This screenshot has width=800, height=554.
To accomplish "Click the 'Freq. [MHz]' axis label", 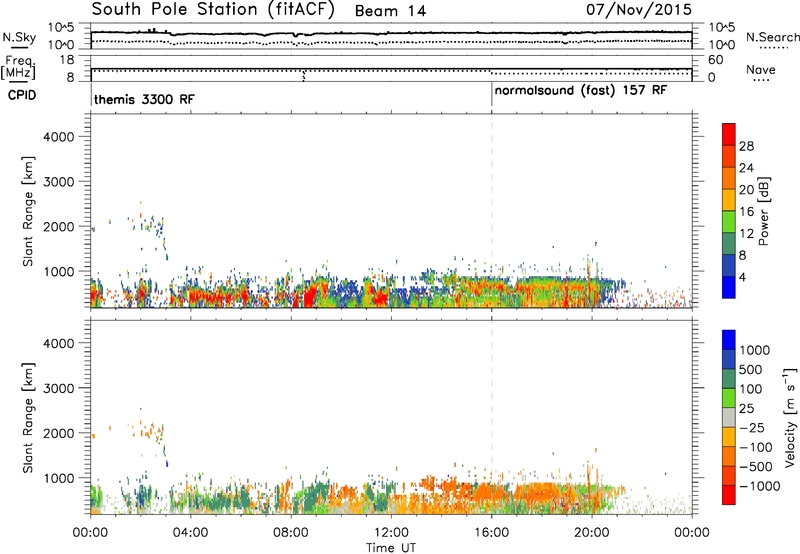I will [19, 68].
